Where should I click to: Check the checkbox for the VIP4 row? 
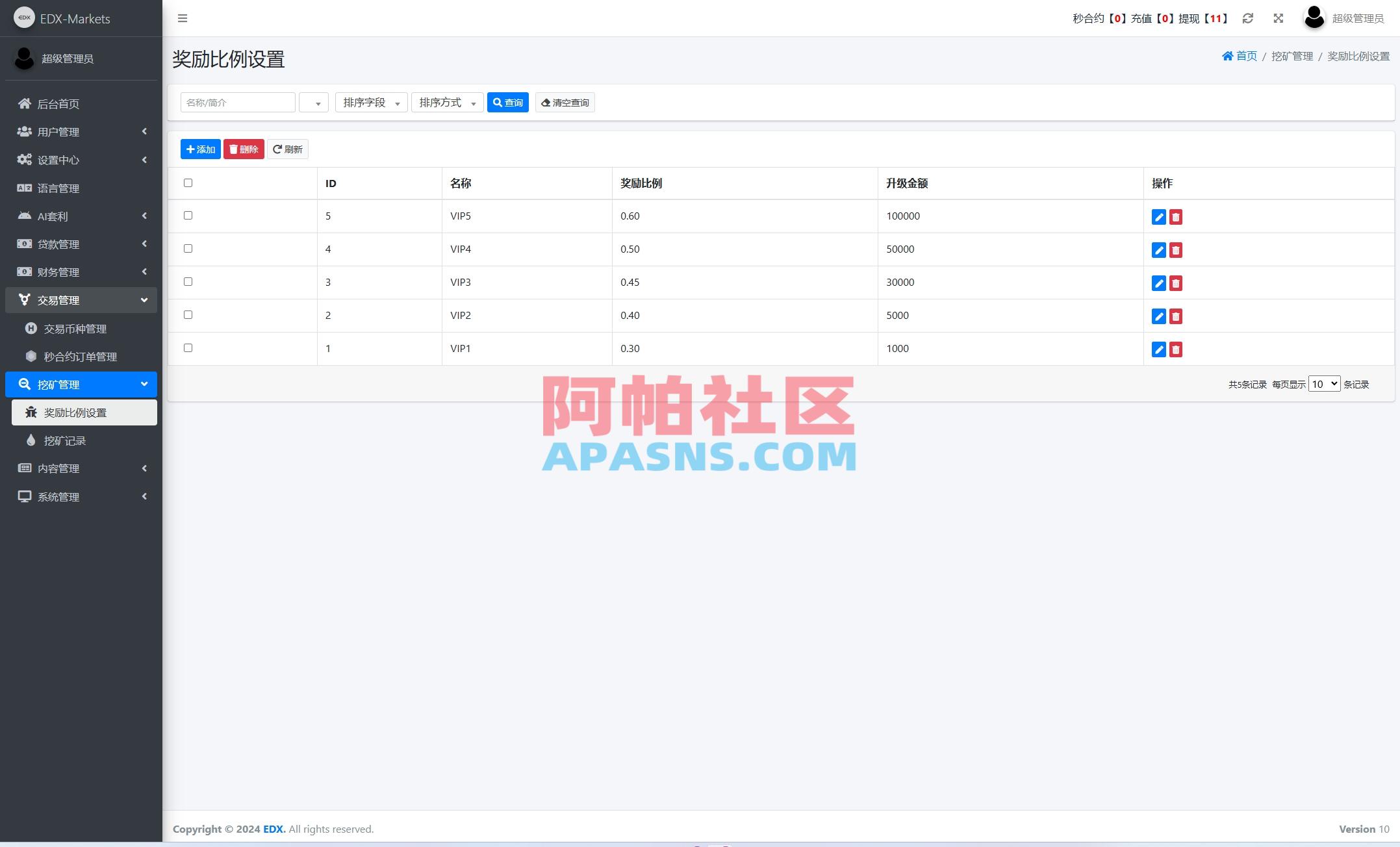click(188, 248)
